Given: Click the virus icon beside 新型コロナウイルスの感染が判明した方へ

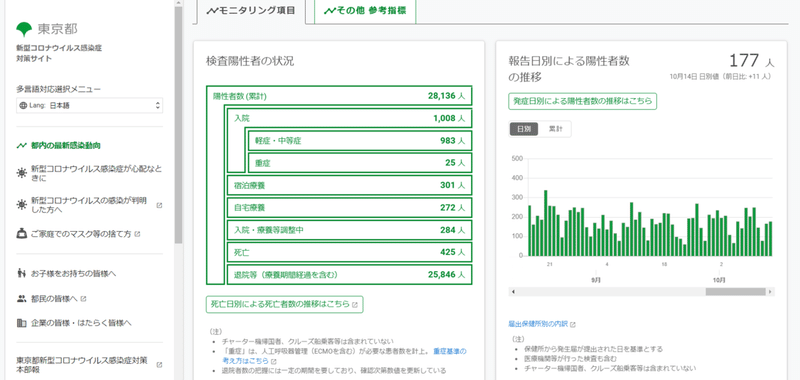Looking at the screenshot, I should [21, 205].
